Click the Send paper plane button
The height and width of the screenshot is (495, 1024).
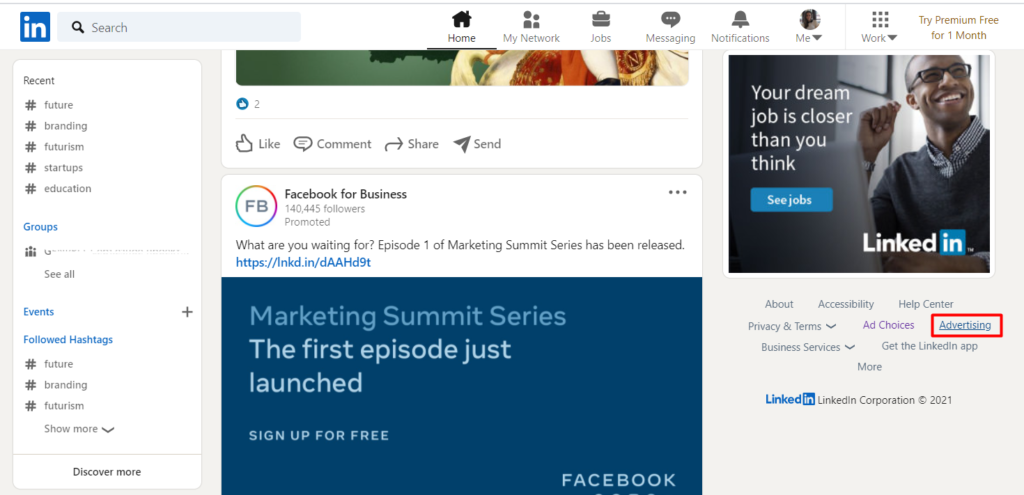click(x=477, y=144)
